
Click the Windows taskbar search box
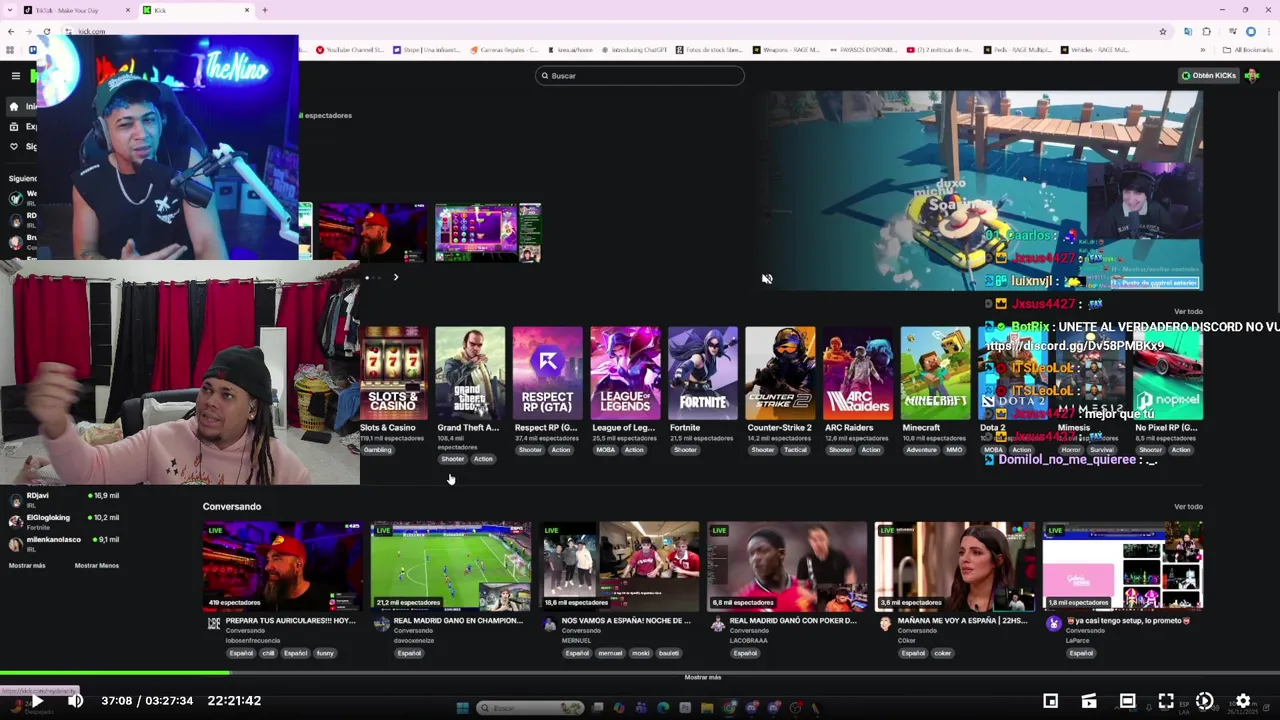point(531,708)
